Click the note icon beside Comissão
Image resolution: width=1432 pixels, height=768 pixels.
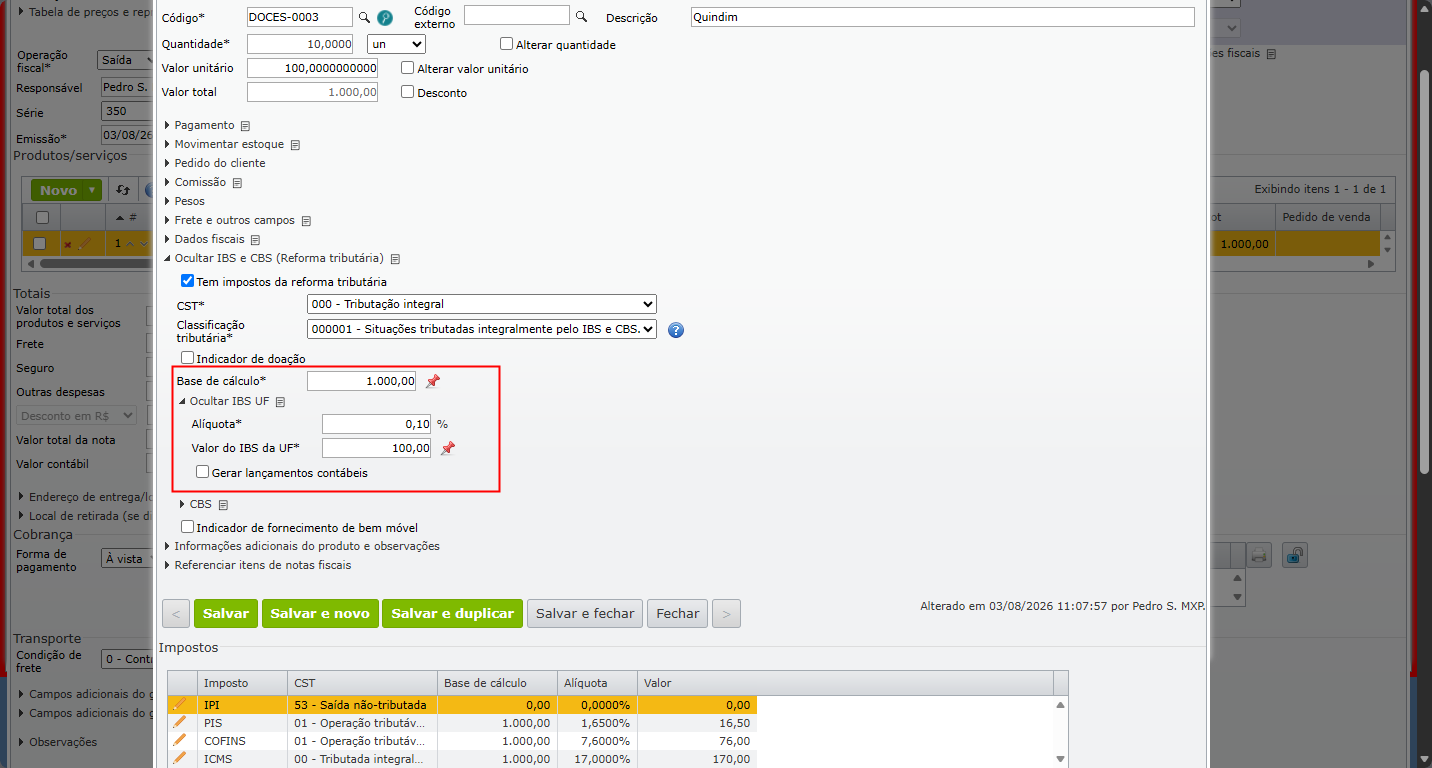click(237, 183)
